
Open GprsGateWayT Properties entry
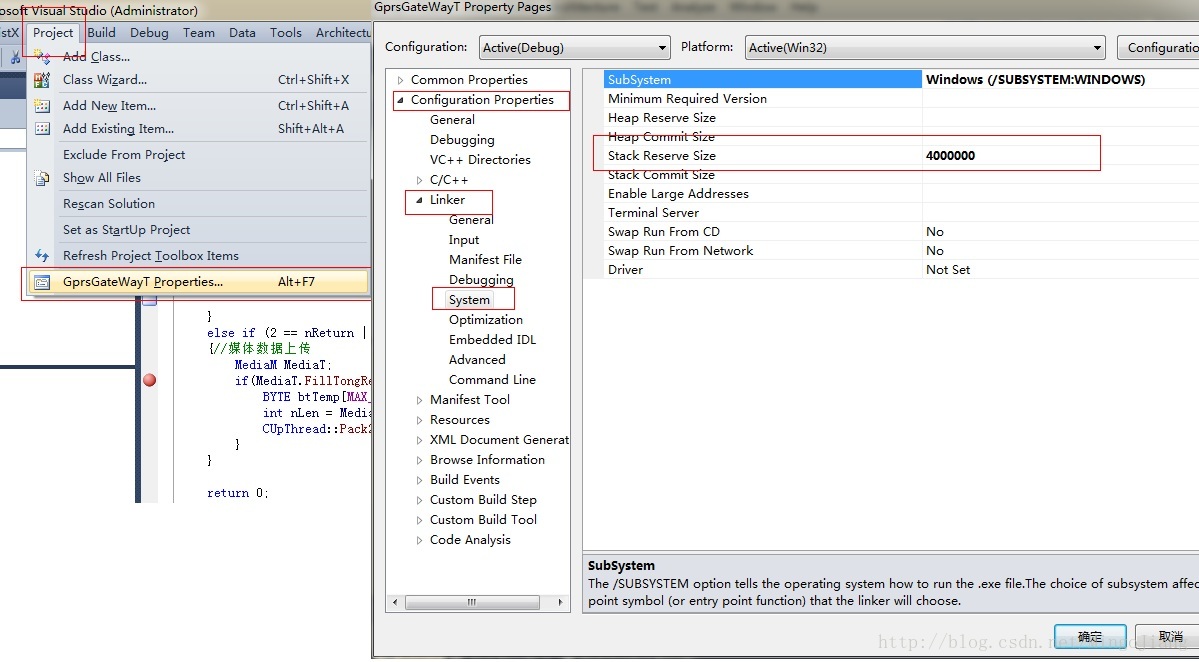(x=199, y=281)
